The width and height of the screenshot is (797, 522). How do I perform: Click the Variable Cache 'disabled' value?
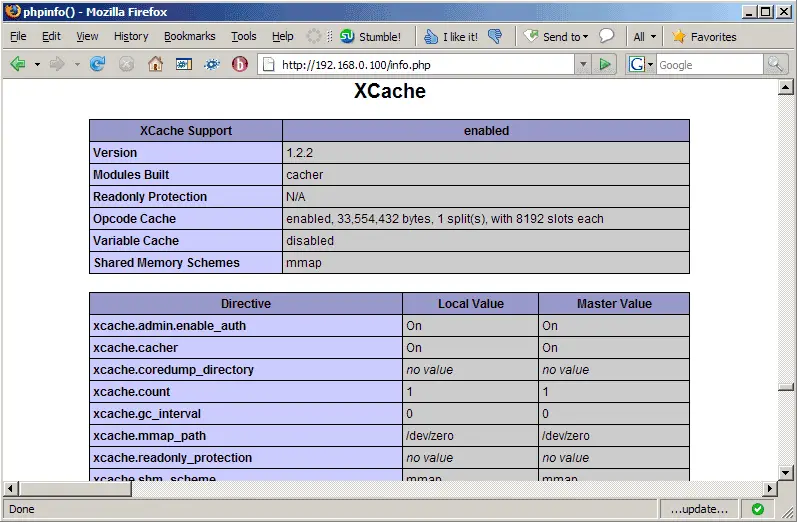click(310, 240)
